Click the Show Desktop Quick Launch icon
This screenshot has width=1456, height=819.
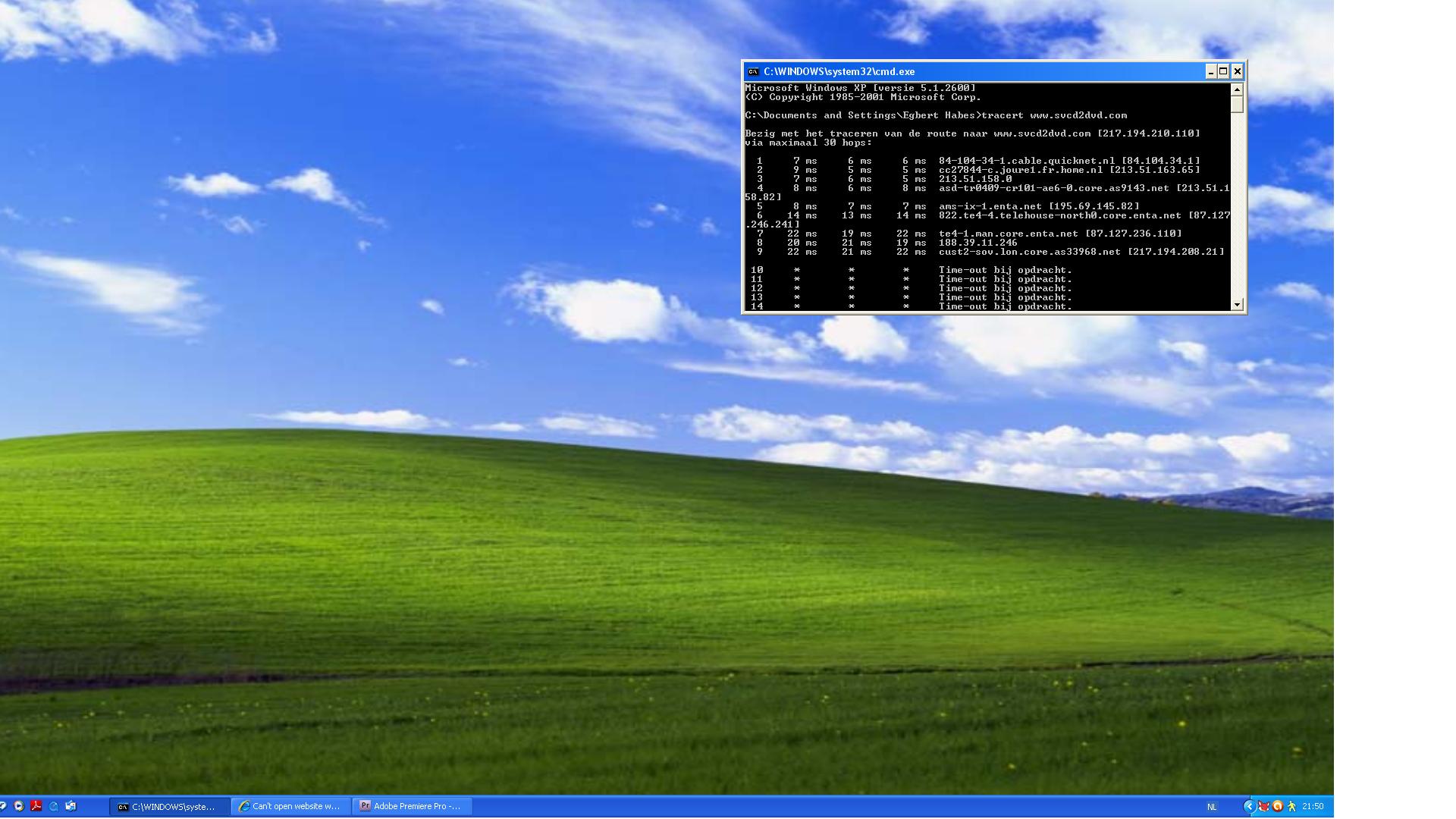(71, 806)
